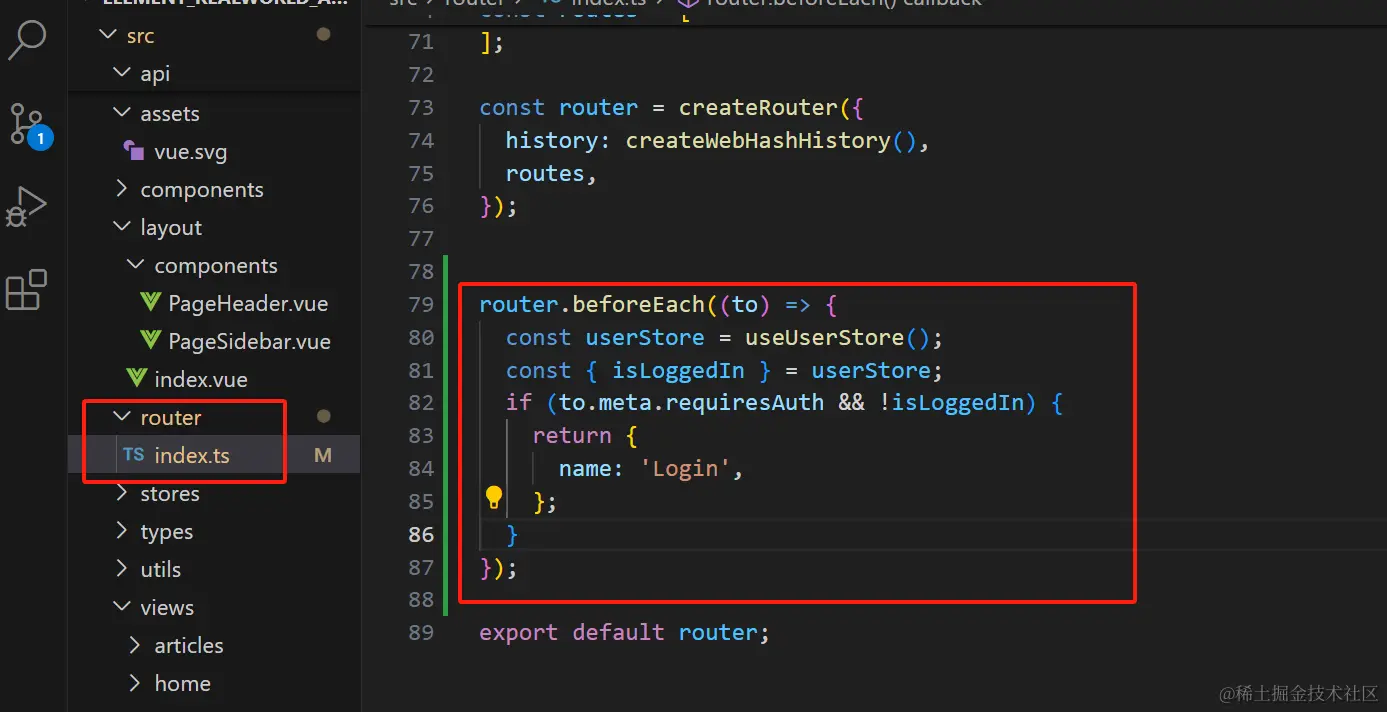1387x712 pixels.
Task: Collapse the src folder
Action: pos(107,35)
